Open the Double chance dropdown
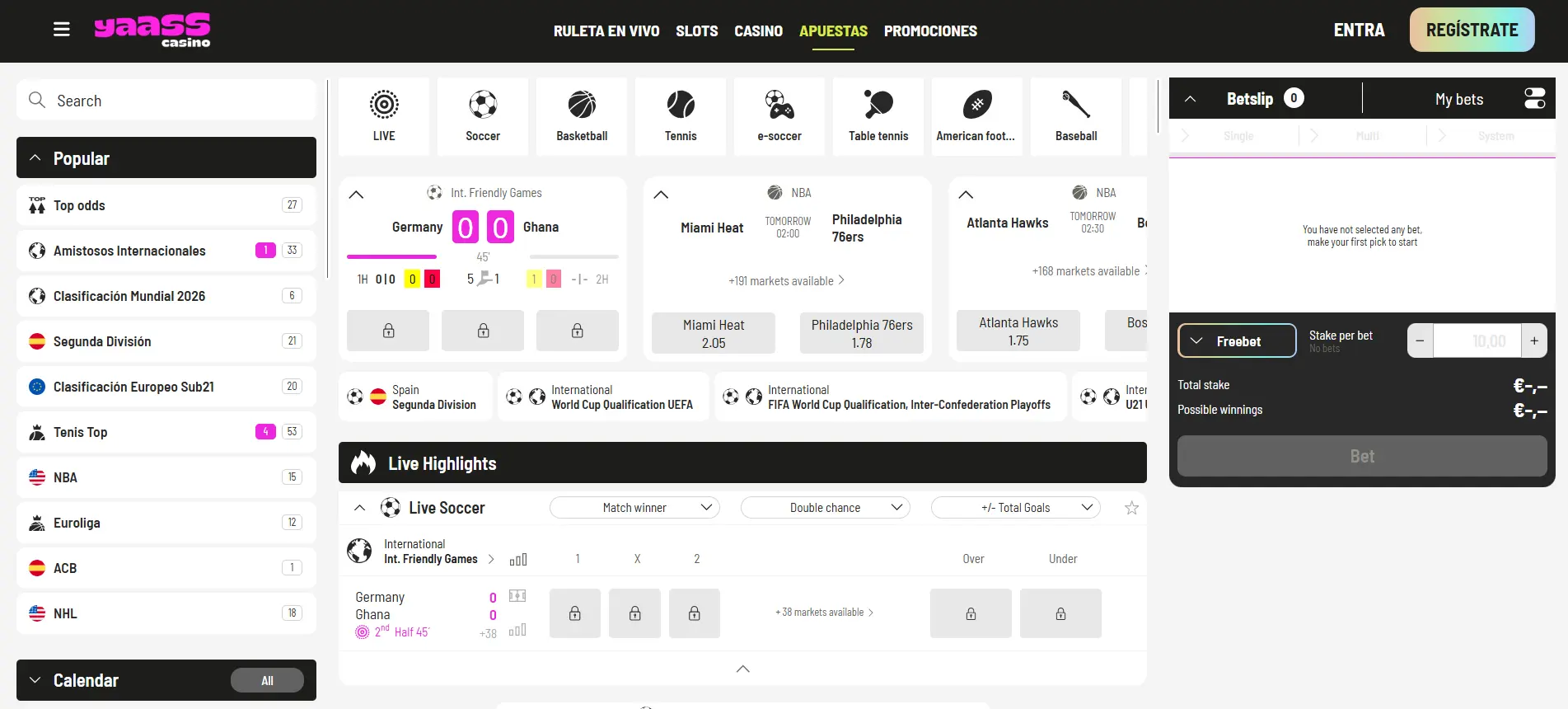 [x=825, y=507]
